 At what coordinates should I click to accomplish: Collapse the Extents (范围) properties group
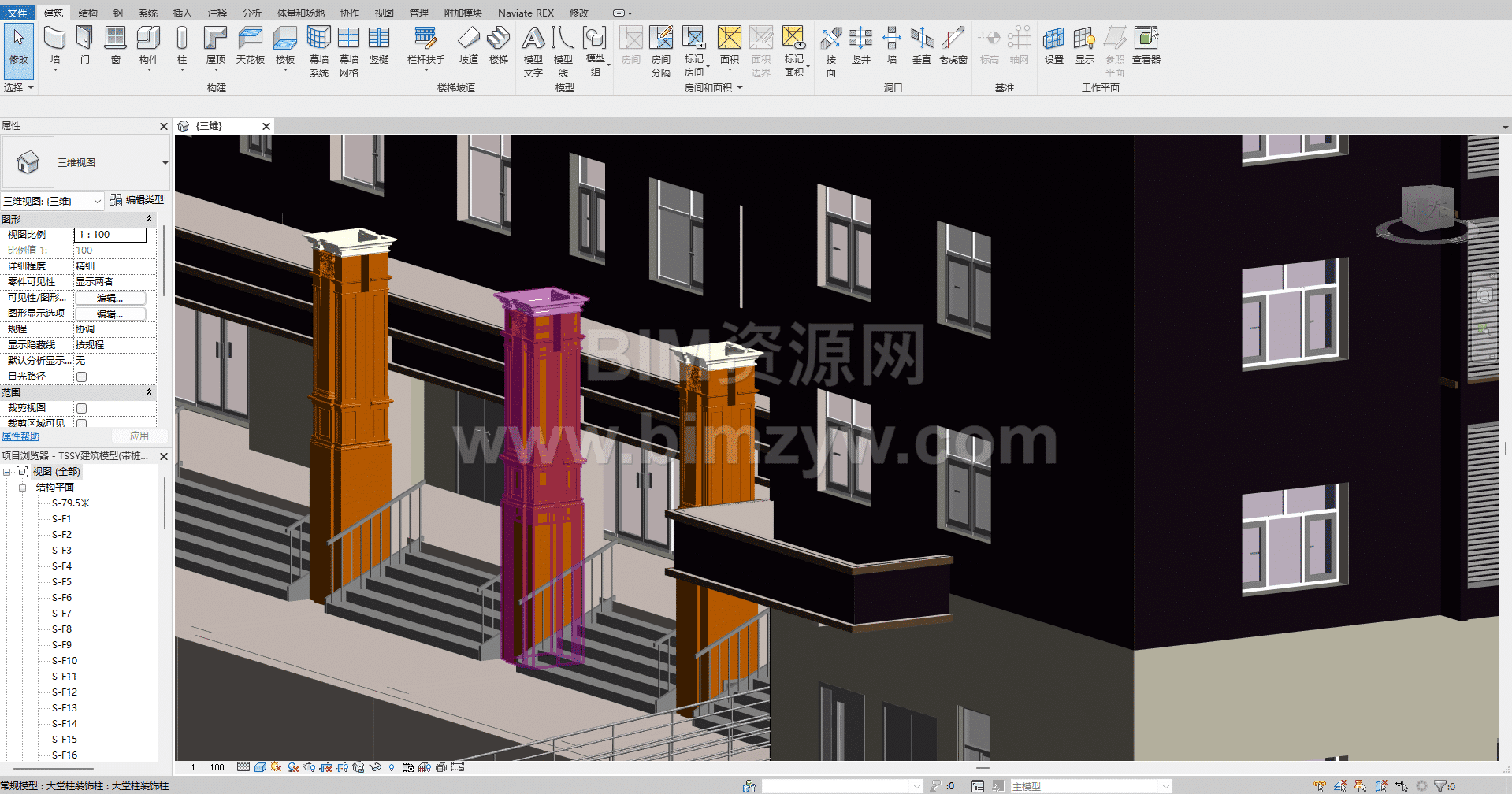(x=149, y=392)
